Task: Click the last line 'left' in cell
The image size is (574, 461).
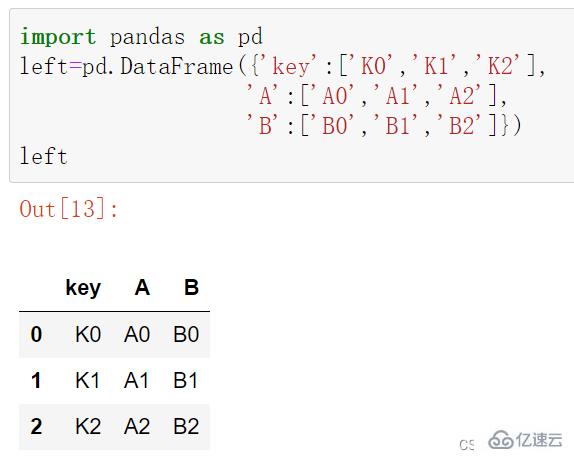Action: click(43, 156)
